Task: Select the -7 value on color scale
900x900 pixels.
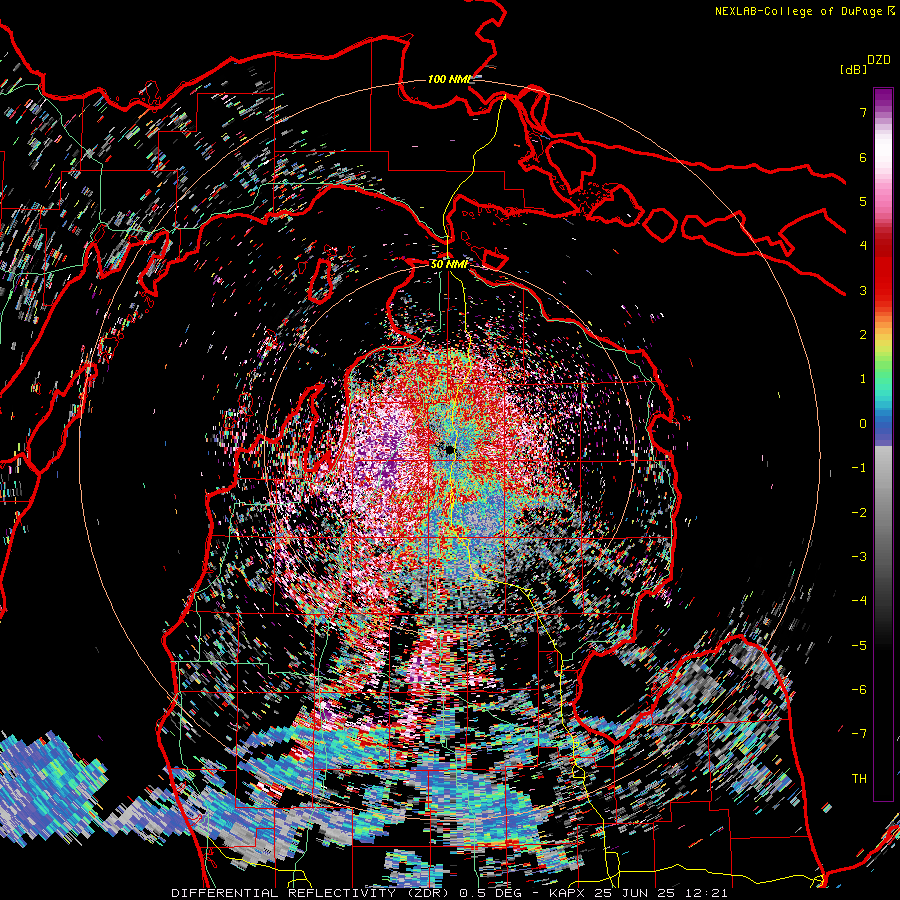Action: [859, 734]
